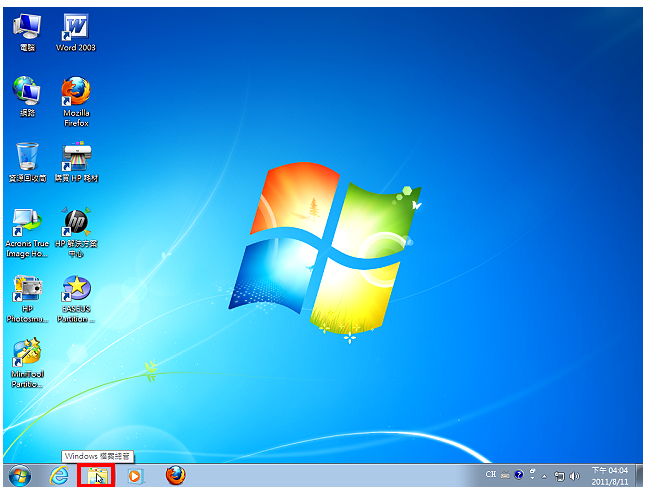Select the MiniTool Partition shortcut icon
This screenshot has width=650, height=492.
[27, 363]
